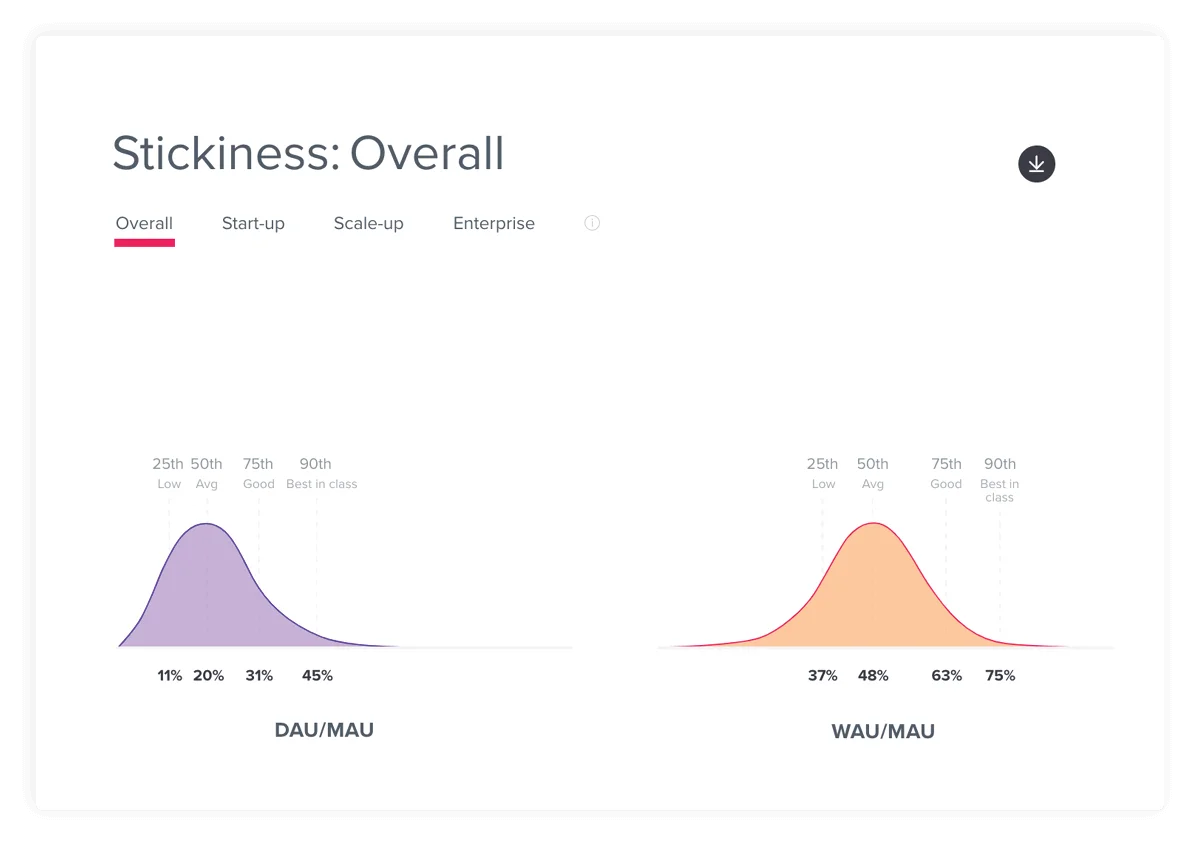Screen dimensions: 1200x846
Task: Switch to the Enterprise tab
Action: pyautogui.click(x=494, y=224)
